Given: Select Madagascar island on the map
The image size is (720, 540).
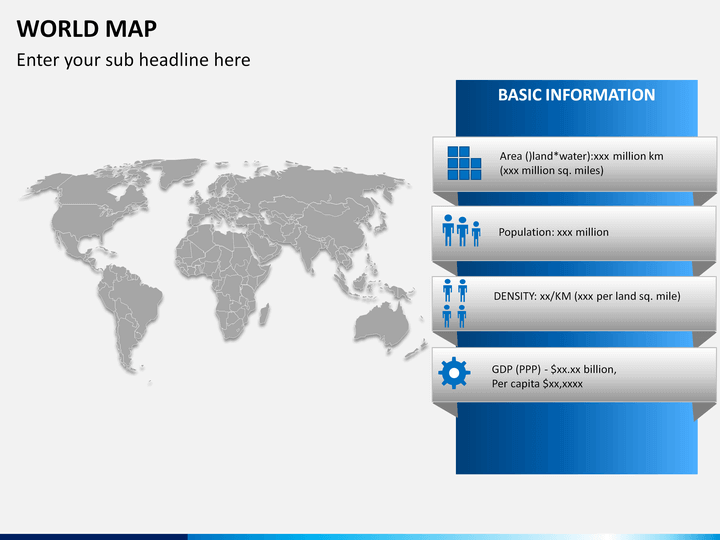Looking at the screenshot, I should pyautogui.click(x=264, y=315).
